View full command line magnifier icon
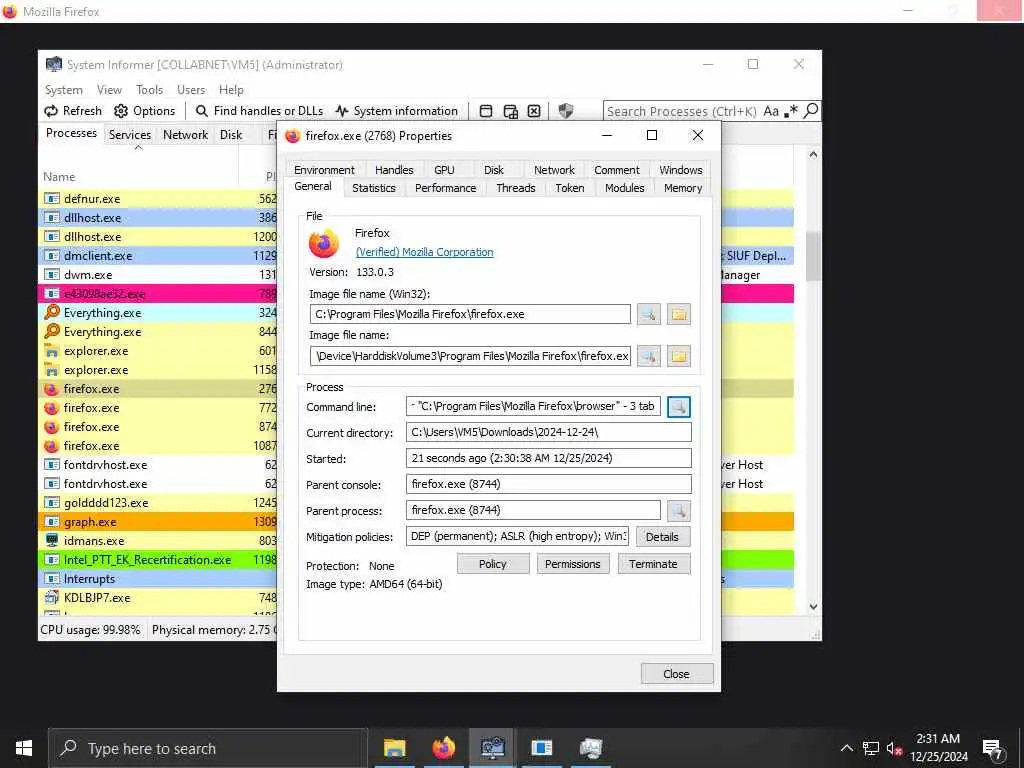Viewport: 1024px width, 768px height. (679, 407)
